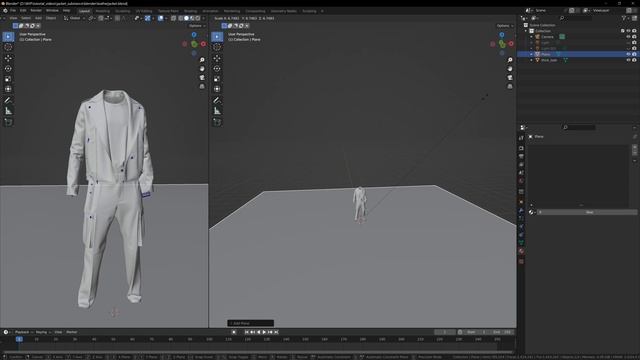Image resolution: width=640 pixels, height=360 pixels.
Task: Select the Rotate tool in right viewport
Action: click(217, 69)
